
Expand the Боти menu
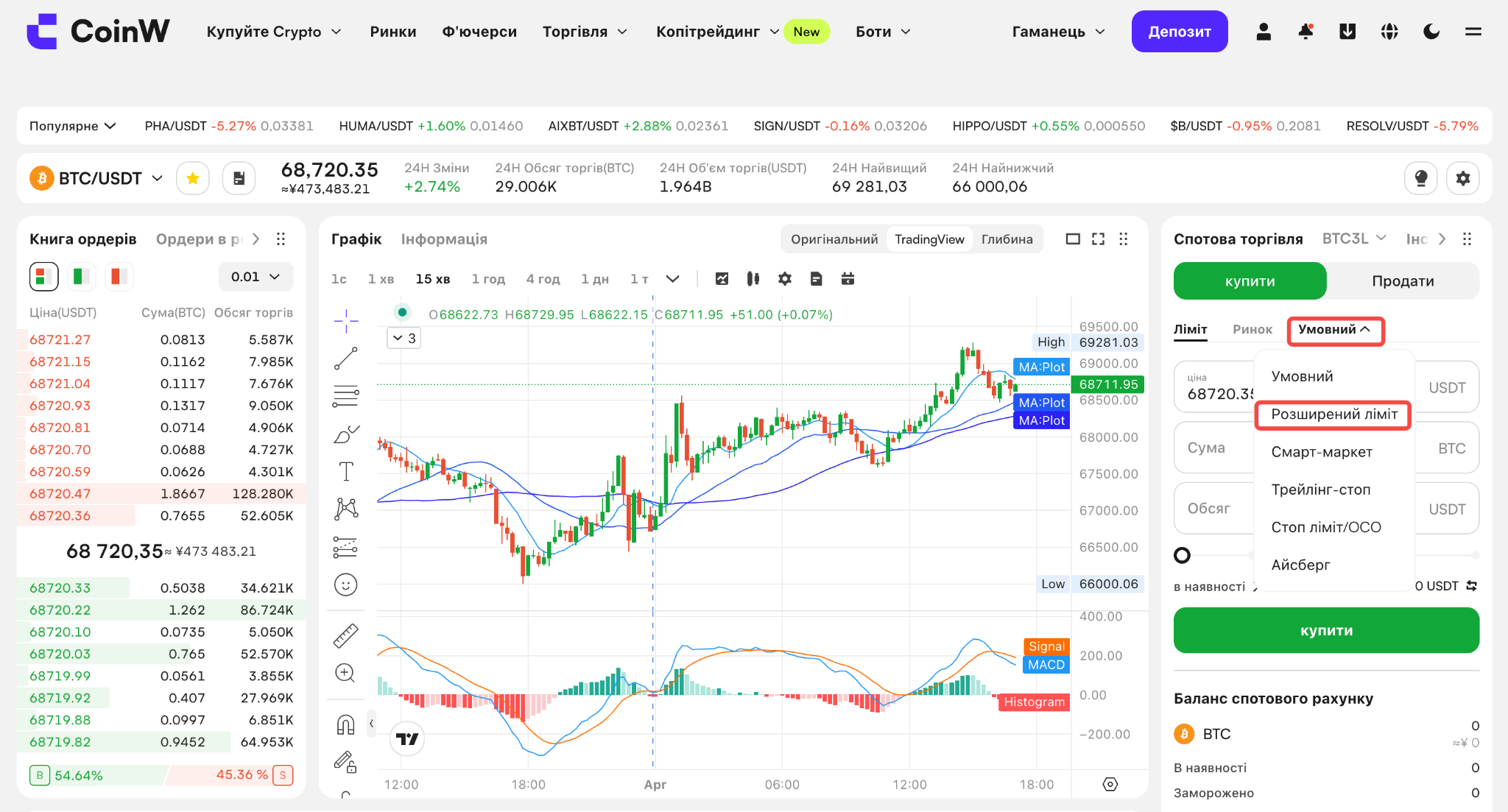click(x=883, y=32)
